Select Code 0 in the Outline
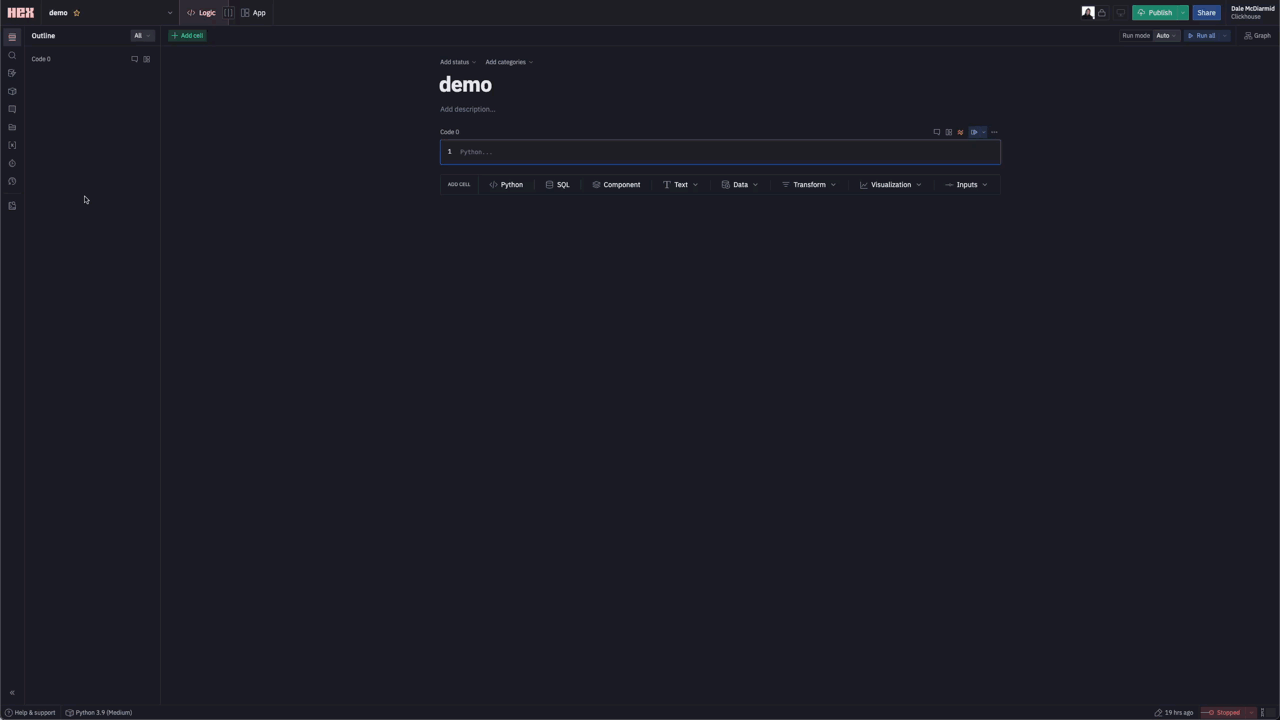Screen dimensions: 1280x720 pyautogui.click(x=41, y=59)
